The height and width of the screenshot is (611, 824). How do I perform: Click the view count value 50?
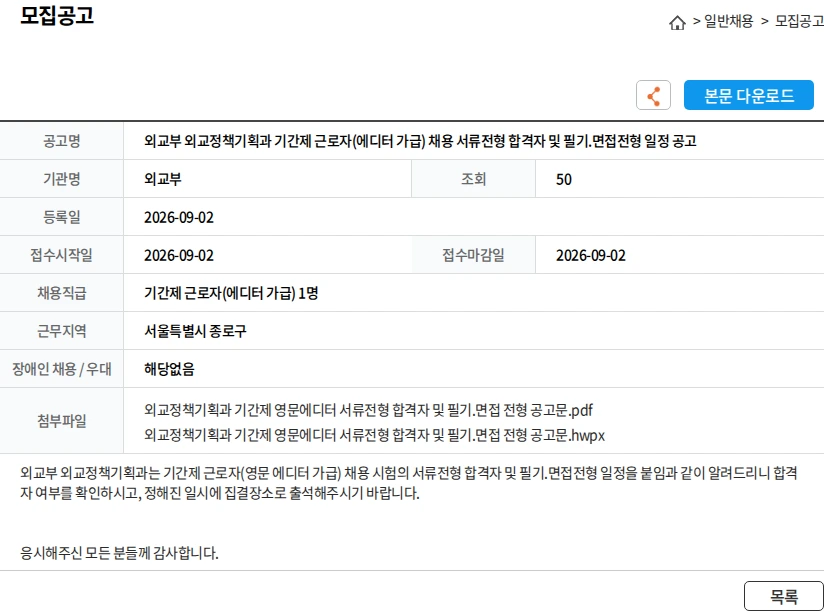click(564, 180)
